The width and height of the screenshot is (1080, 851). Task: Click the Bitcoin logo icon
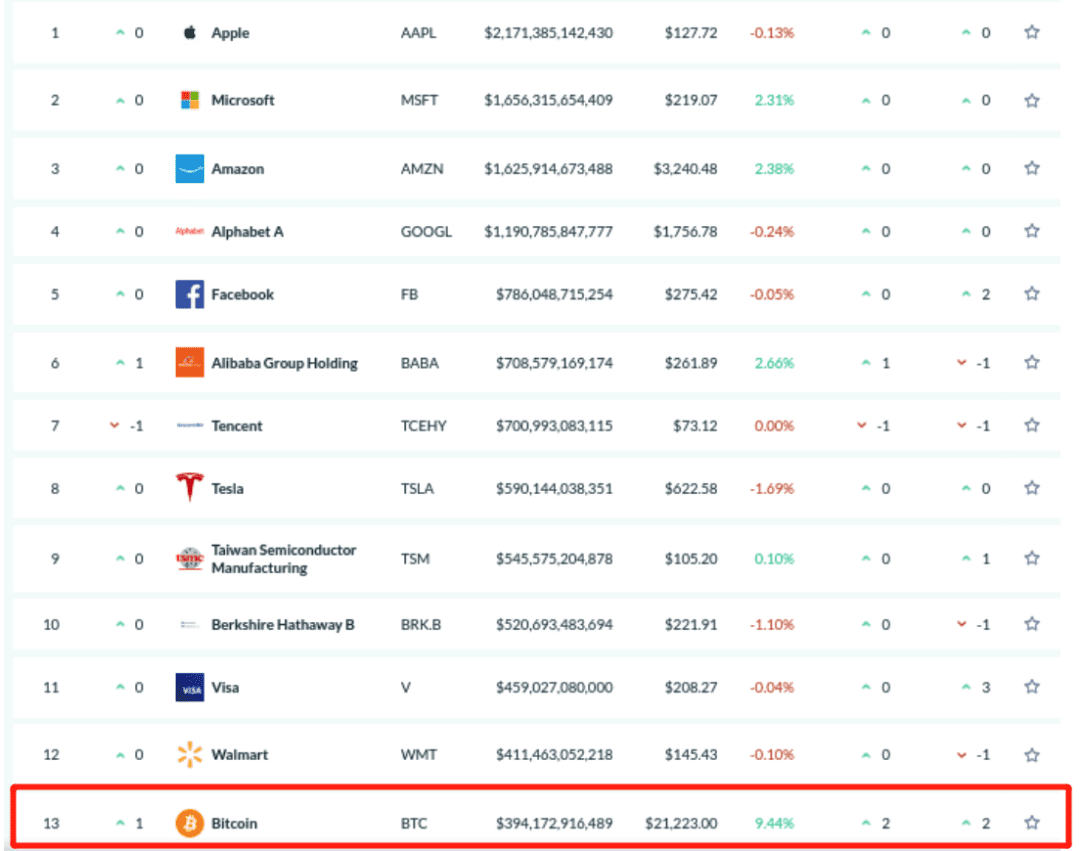pos(189,823)
